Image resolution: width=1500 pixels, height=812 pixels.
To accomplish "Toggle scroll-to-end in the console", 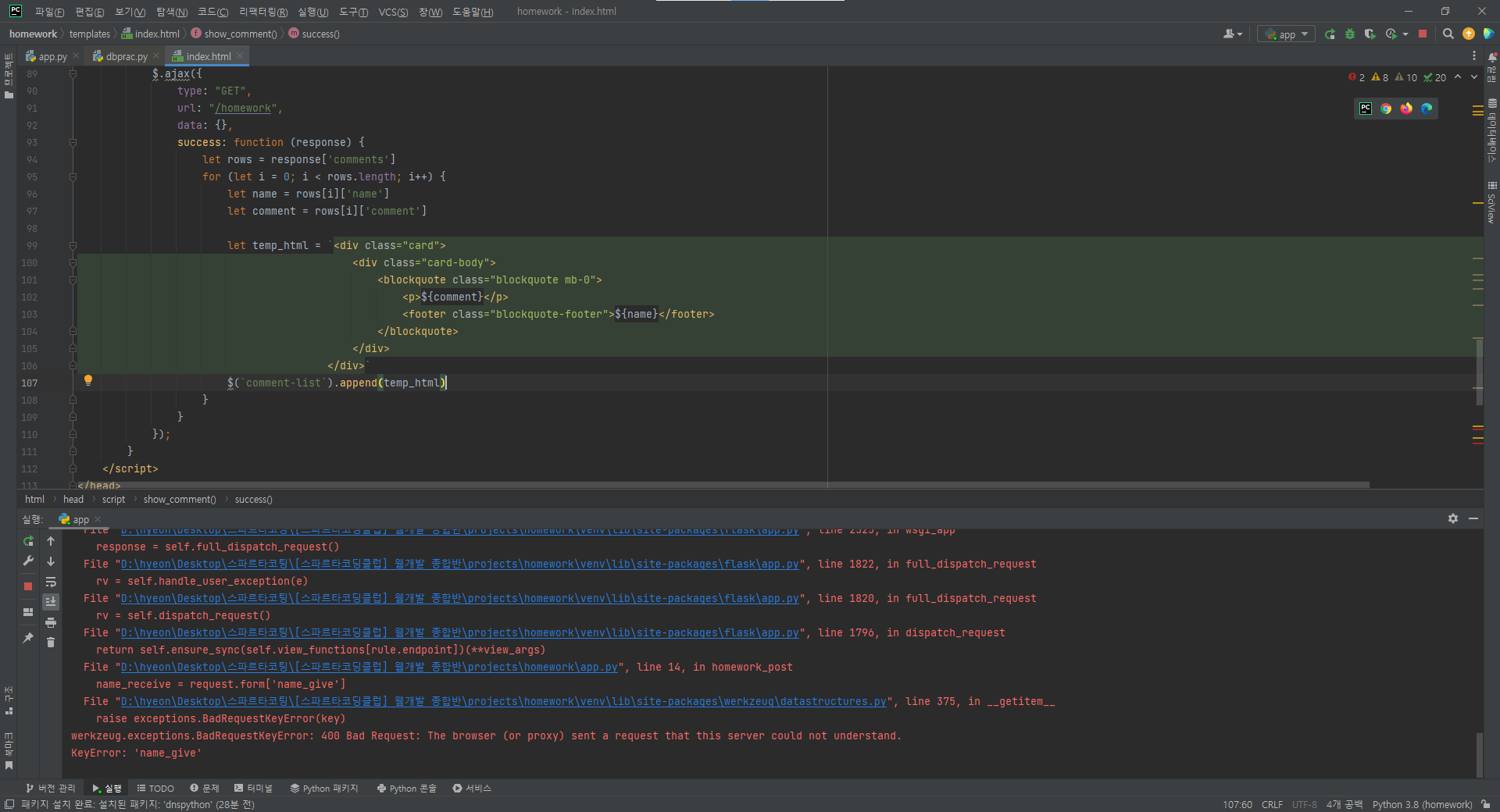I will pos(51,602).
